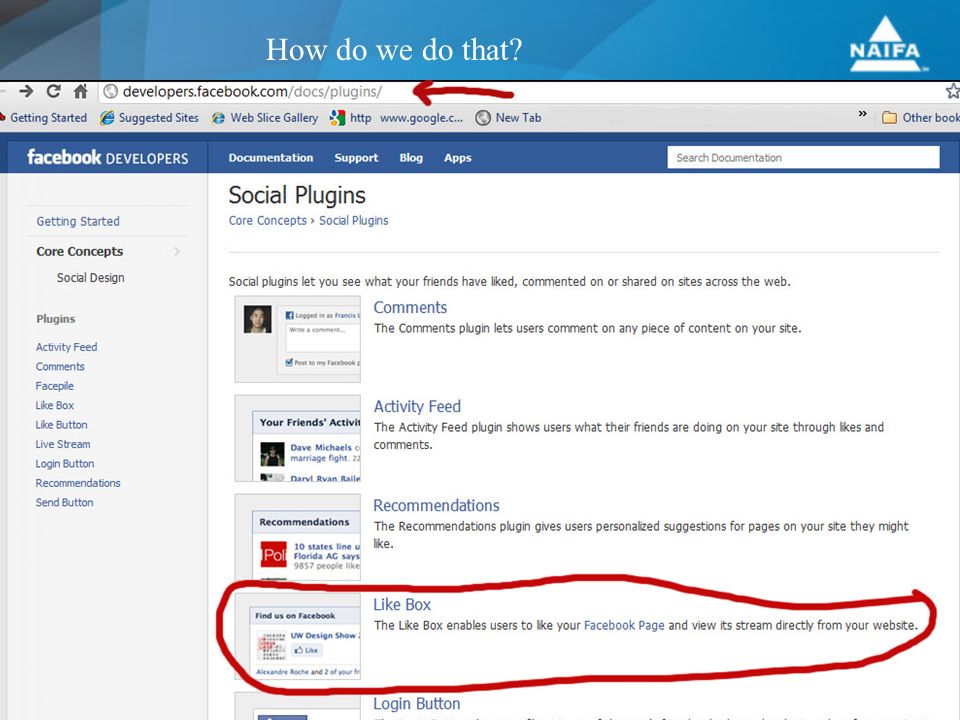
Task: Click the Like Box preview thumbnail
Action: [298, 637]
